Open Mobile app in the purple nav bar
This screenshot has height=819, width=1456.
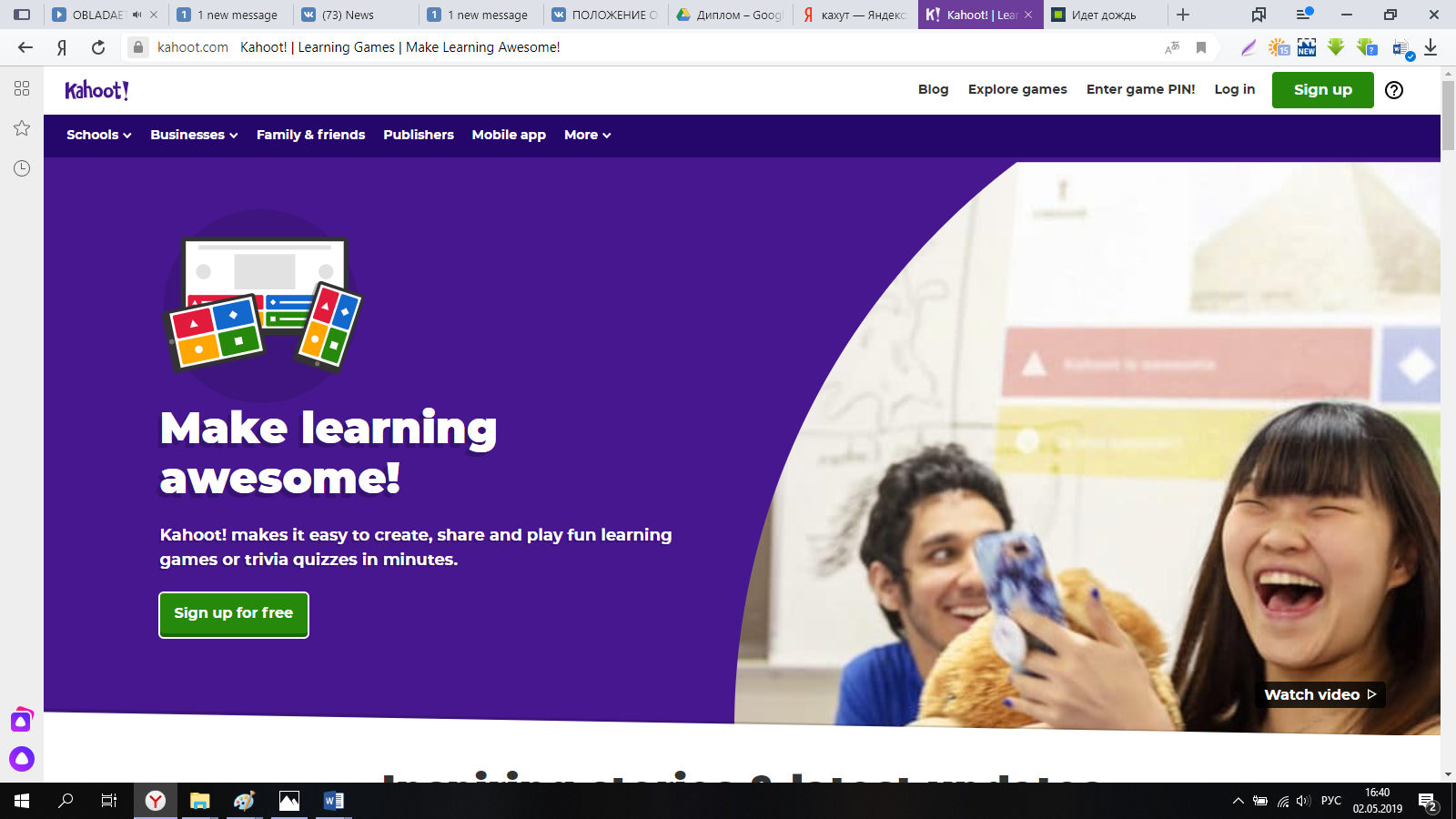point(509,135)
